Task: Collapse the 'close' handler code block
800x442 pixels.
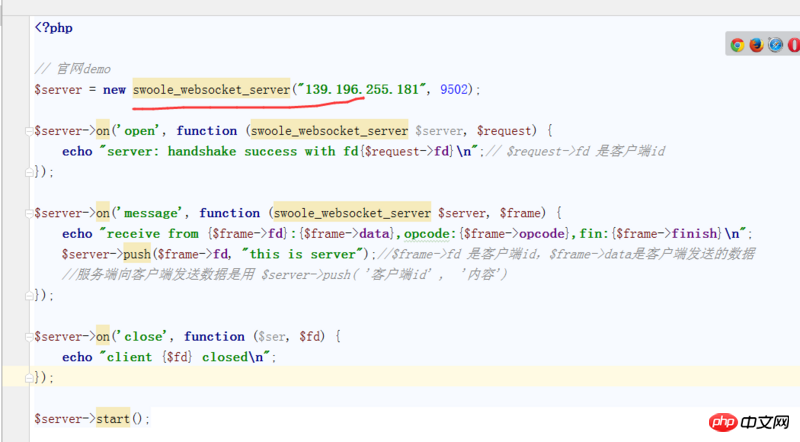Action: coord(29,337)
